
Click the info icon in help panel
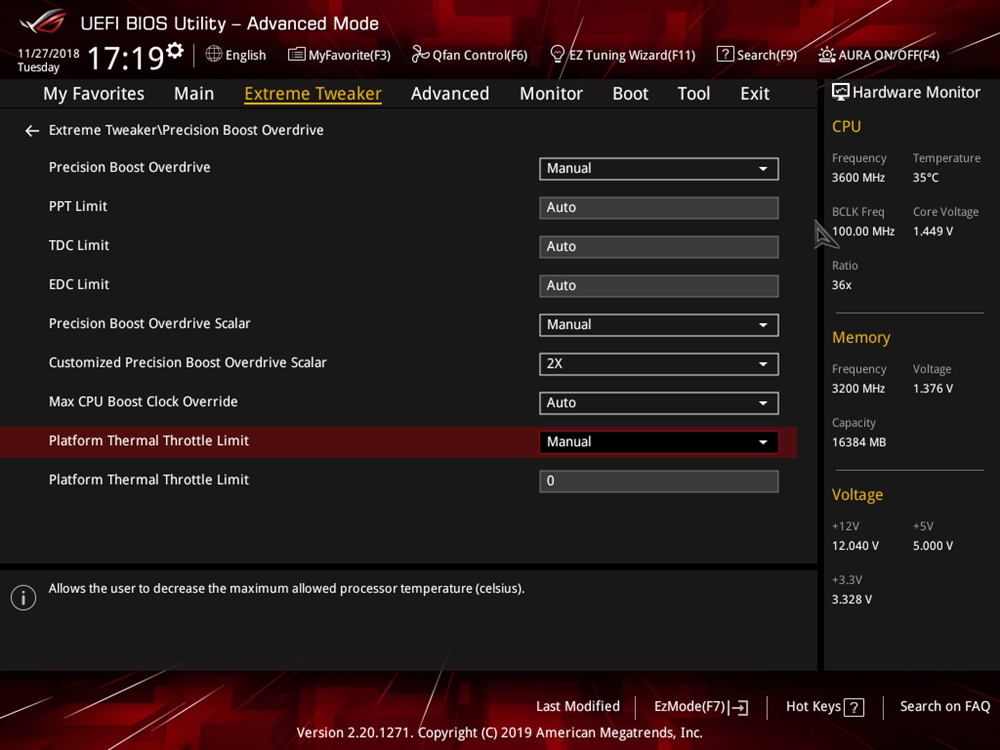pos(24,598)
